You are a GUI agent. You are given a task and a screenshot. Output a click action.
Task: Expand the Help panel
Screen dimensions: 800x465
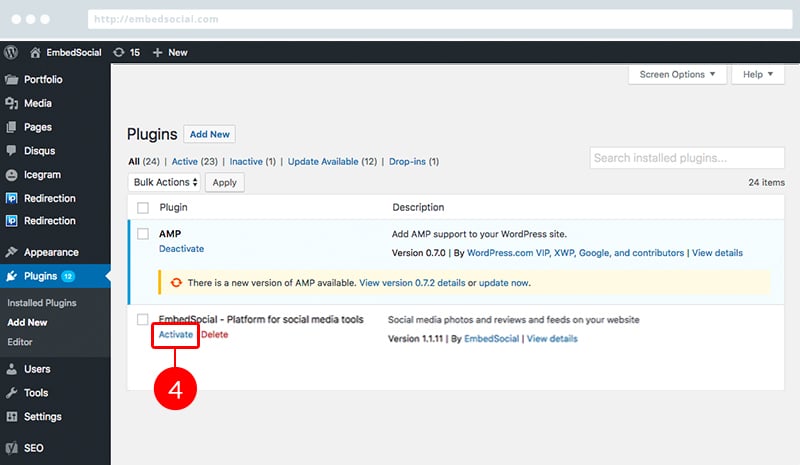point(758,75)
